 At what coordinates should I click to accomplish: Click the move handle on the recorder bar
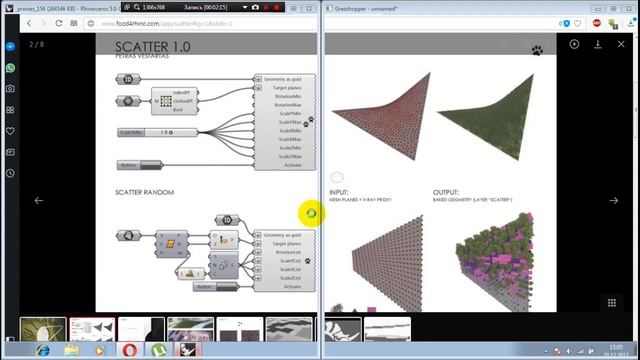click(x=127, y=7)
